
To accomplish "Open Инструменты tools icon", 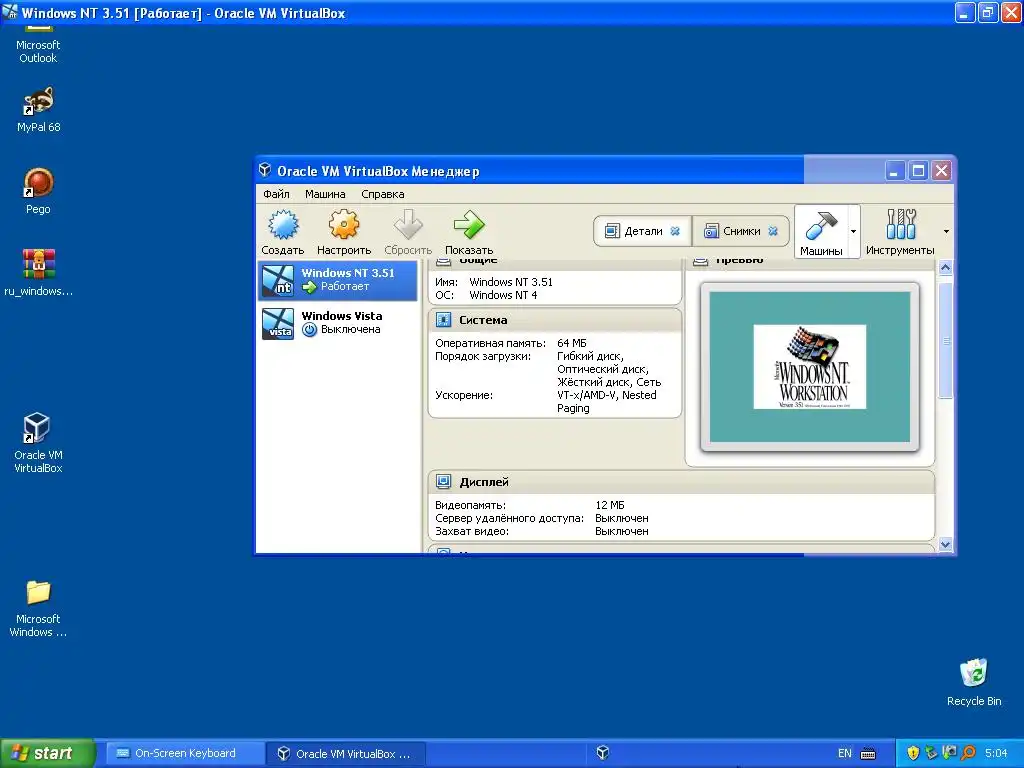I will pyautogui.click(x=901, y=224).
